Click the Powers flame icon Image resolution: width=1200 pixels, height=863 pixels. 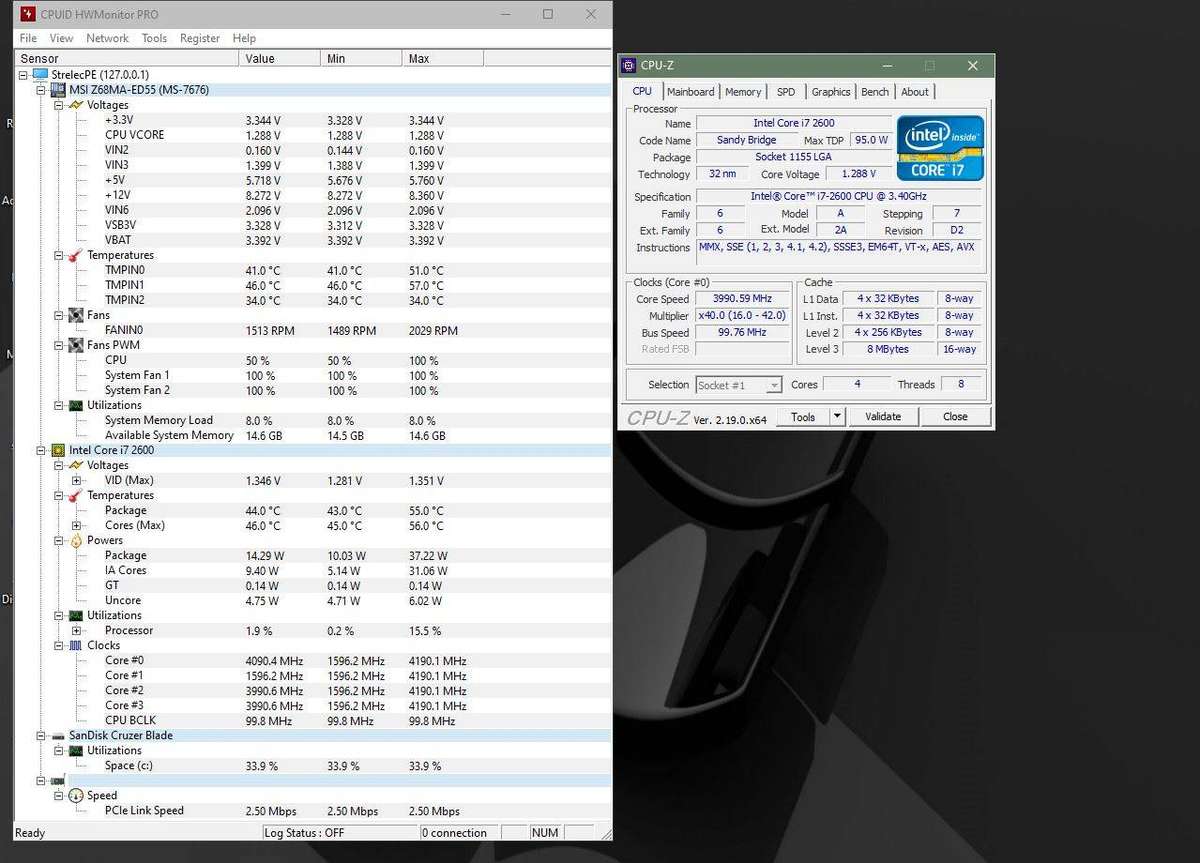click(x=76, y=540)
